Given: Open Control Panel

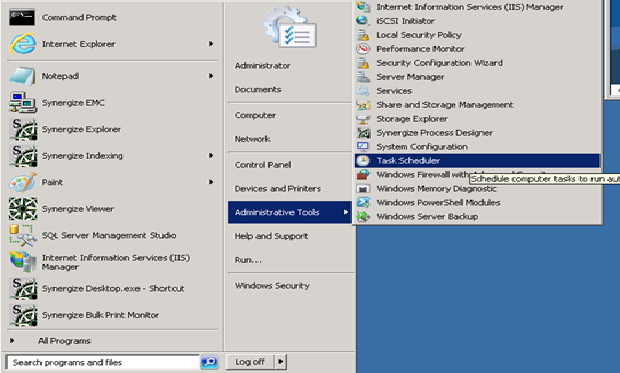Looking at the screenshot, I should pos(263,165).
